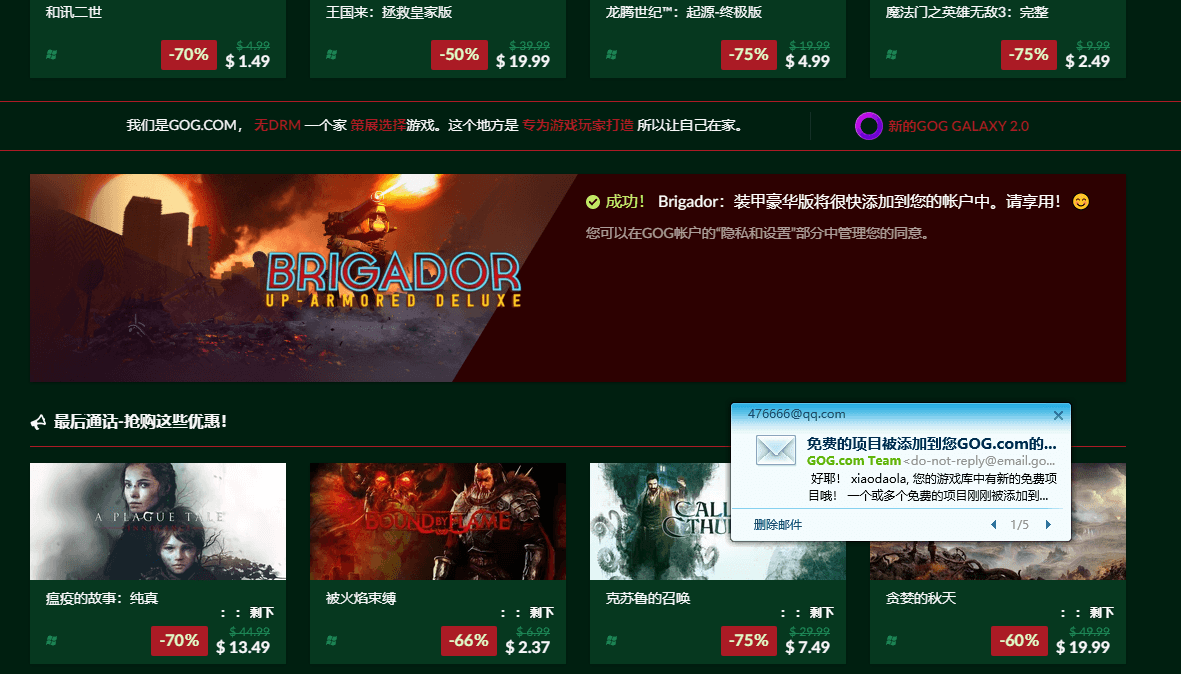1181x674 pixels.
Task: Click the $ 7.49 price on 克苏鲁的召唤
Action: tap(807, 647)
